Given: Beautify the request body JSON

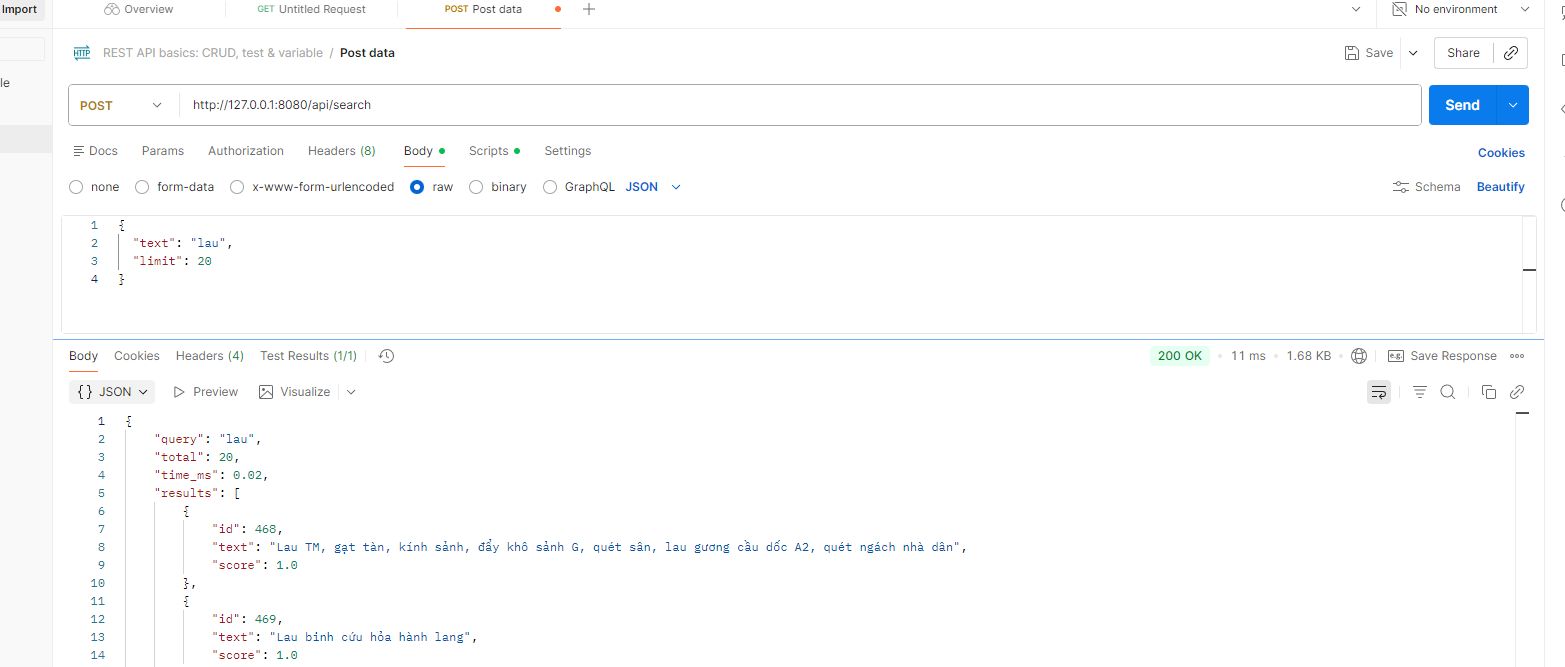Looking at the screenshot, I should click(x=1500, y=186).
